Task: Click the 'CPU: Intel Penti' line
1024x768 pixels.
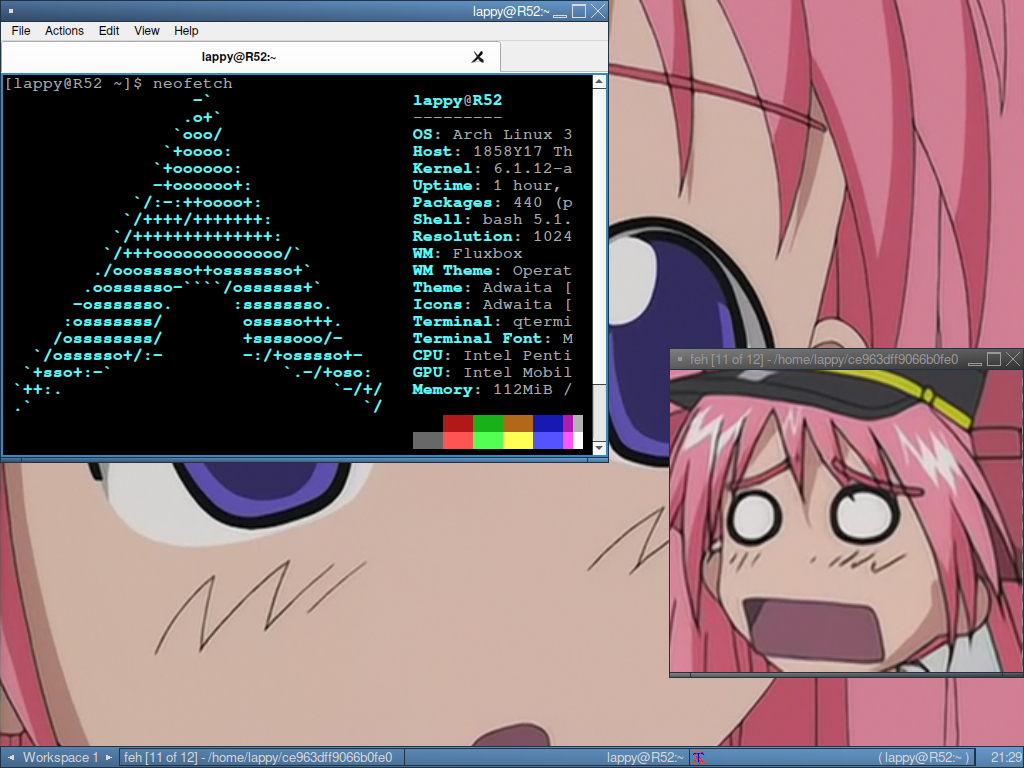Action: pos(492,355)
